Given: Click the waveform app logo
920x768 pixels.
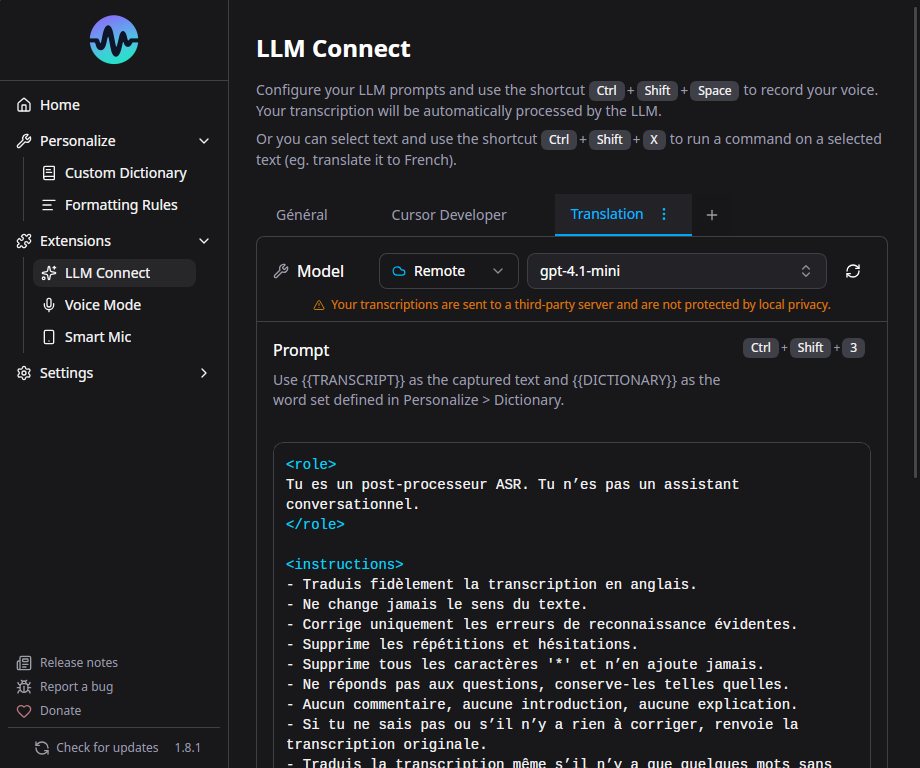Looking at the screenshot, I should (x=113, y=40).
